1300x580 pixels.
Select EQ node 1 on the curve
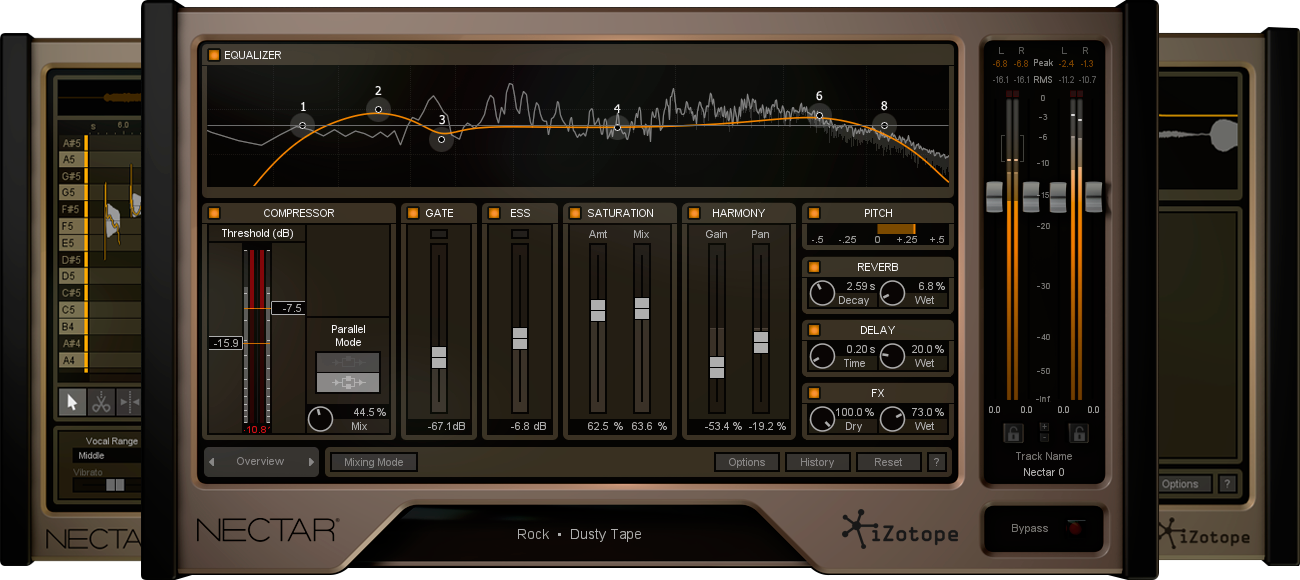click(303, 125)
